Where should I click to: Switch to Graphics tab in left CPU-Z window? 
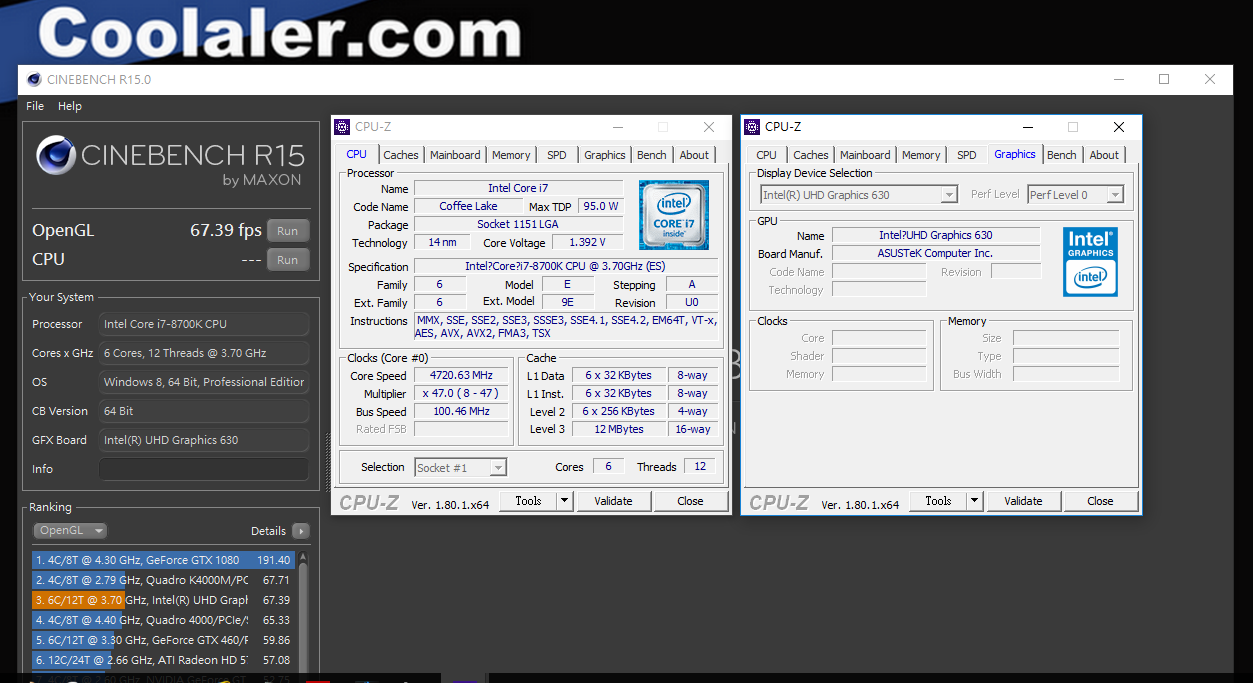click(605, 155)
